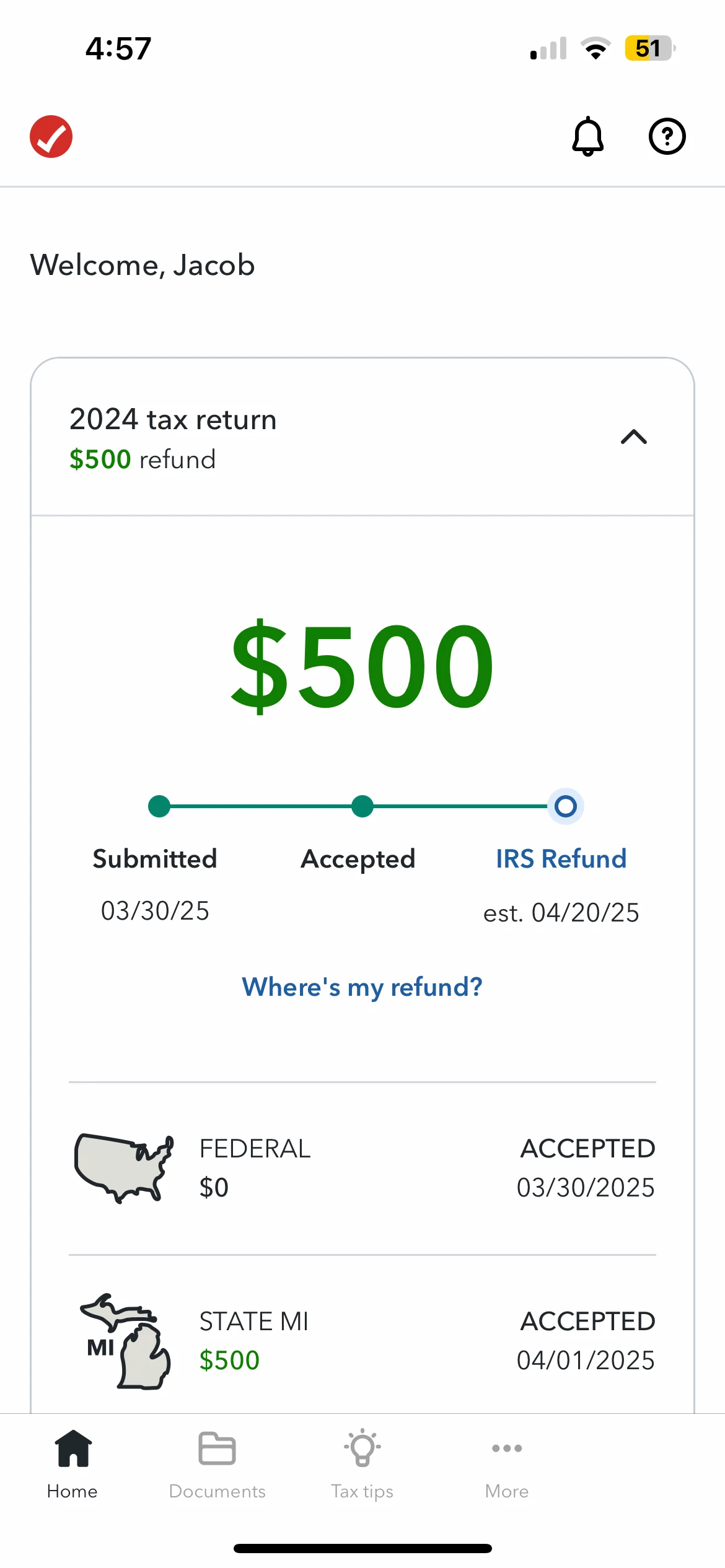Open the STATE MI return row

tap(362, 1341)
